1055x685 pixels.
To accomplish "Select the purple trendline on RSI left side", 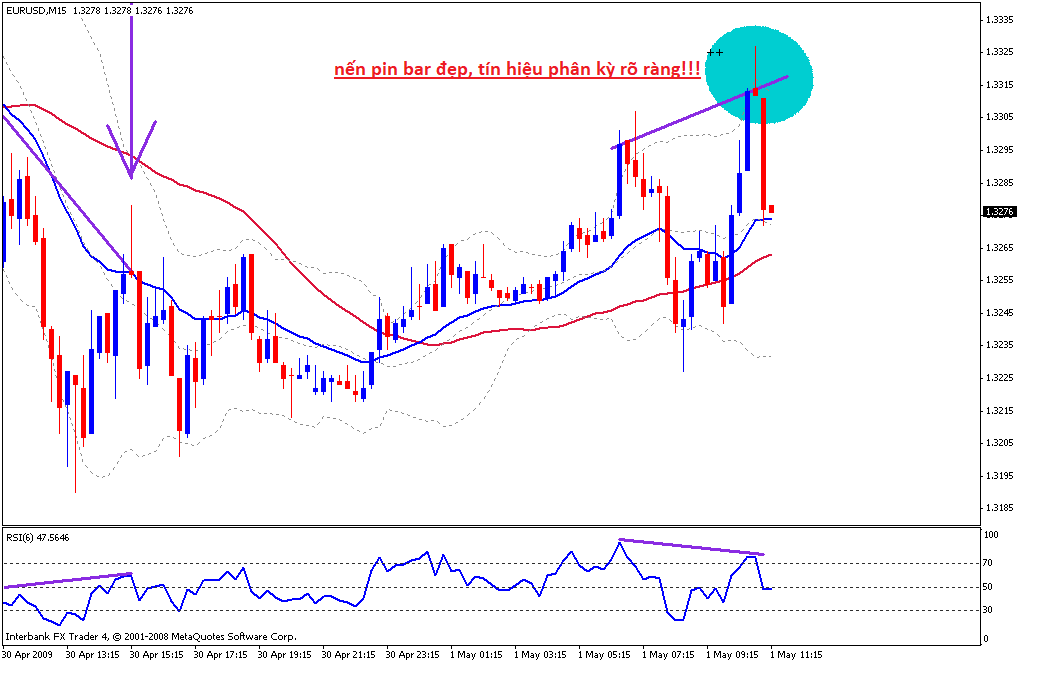I will tap(68, 580).
